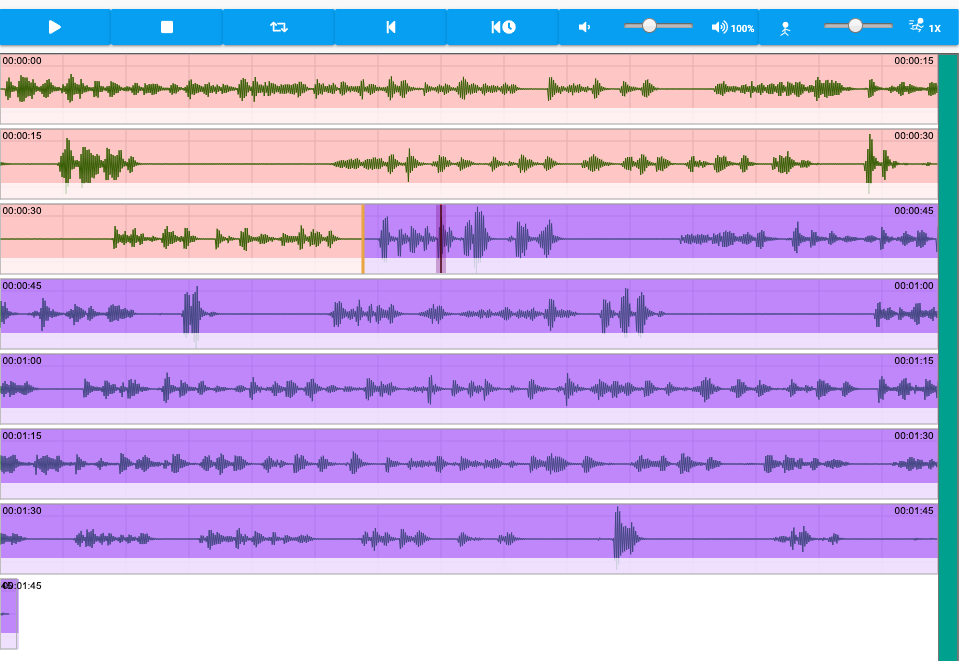The width and height of the screenshot is (959, 661).
Task: Click the standing person slow-speed icon
Action: (x=785, y=29)
